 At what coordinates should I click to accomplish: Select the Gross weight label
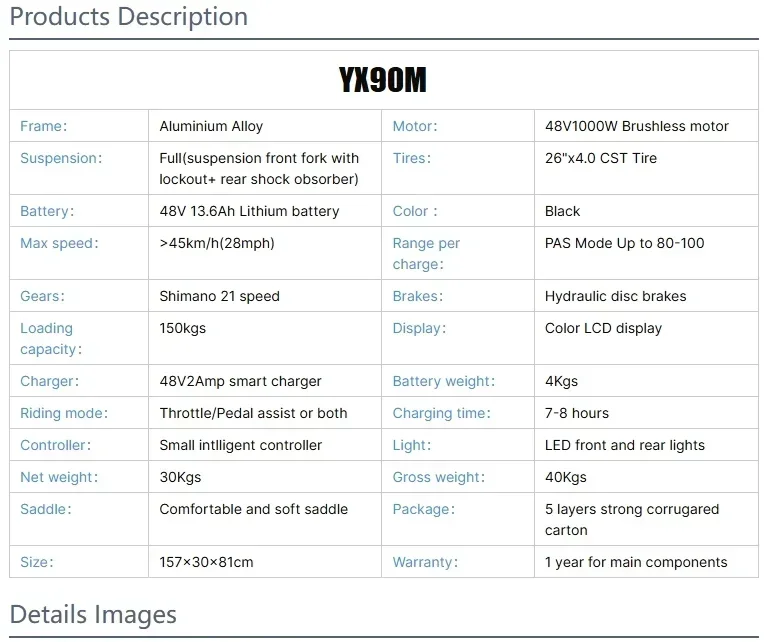click(x=439, y=477)
